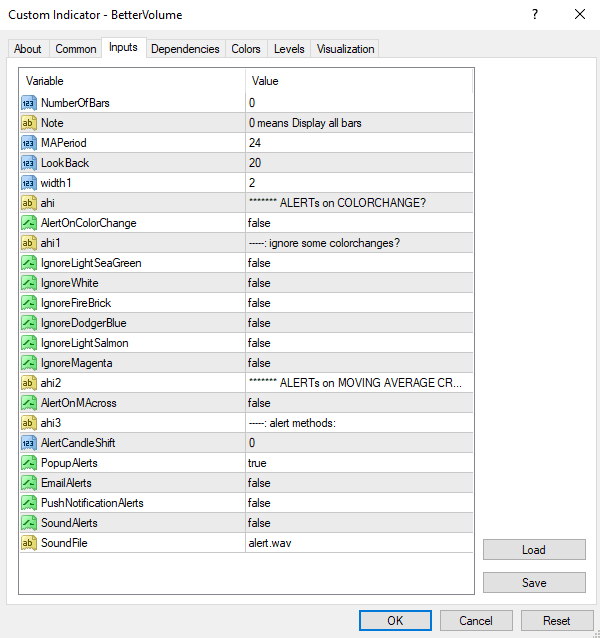The image size is (600, 638).
Task: Load a saved input preset
Action: click(534, 550)
